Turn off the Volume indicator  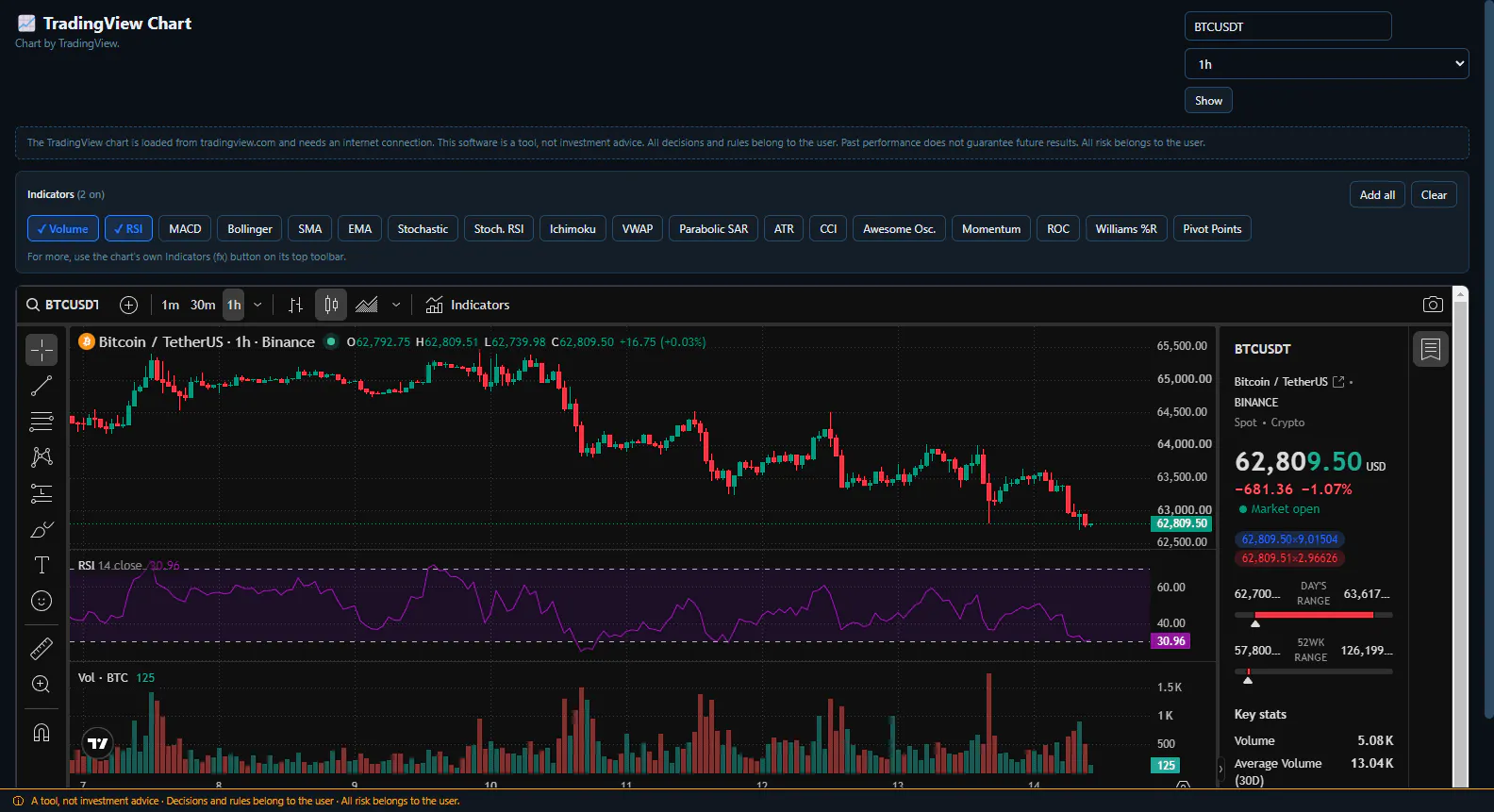click(63, 229)
